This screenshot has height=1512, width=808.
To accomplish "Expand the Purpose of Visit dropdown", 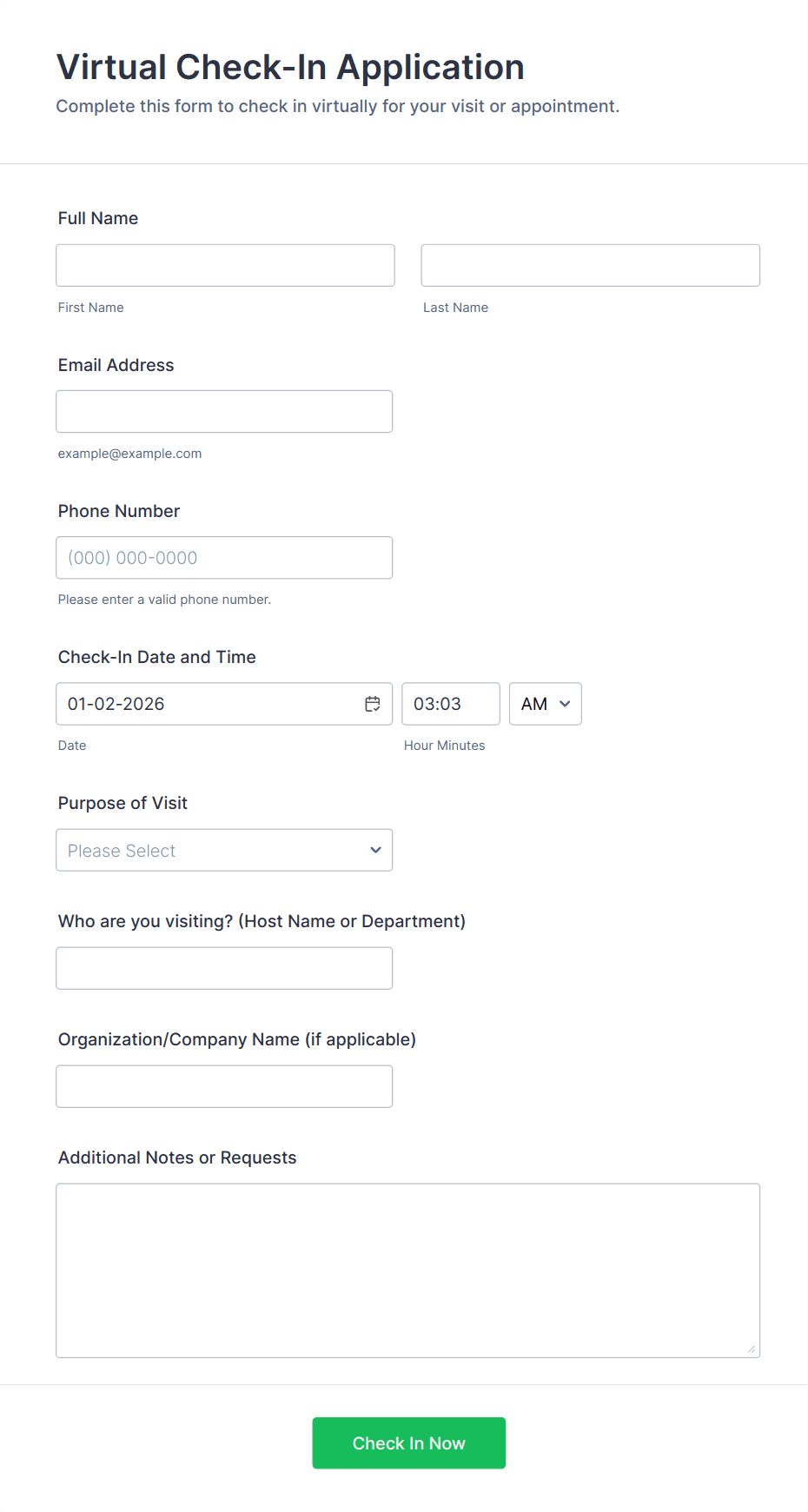I will coord(224,850).
